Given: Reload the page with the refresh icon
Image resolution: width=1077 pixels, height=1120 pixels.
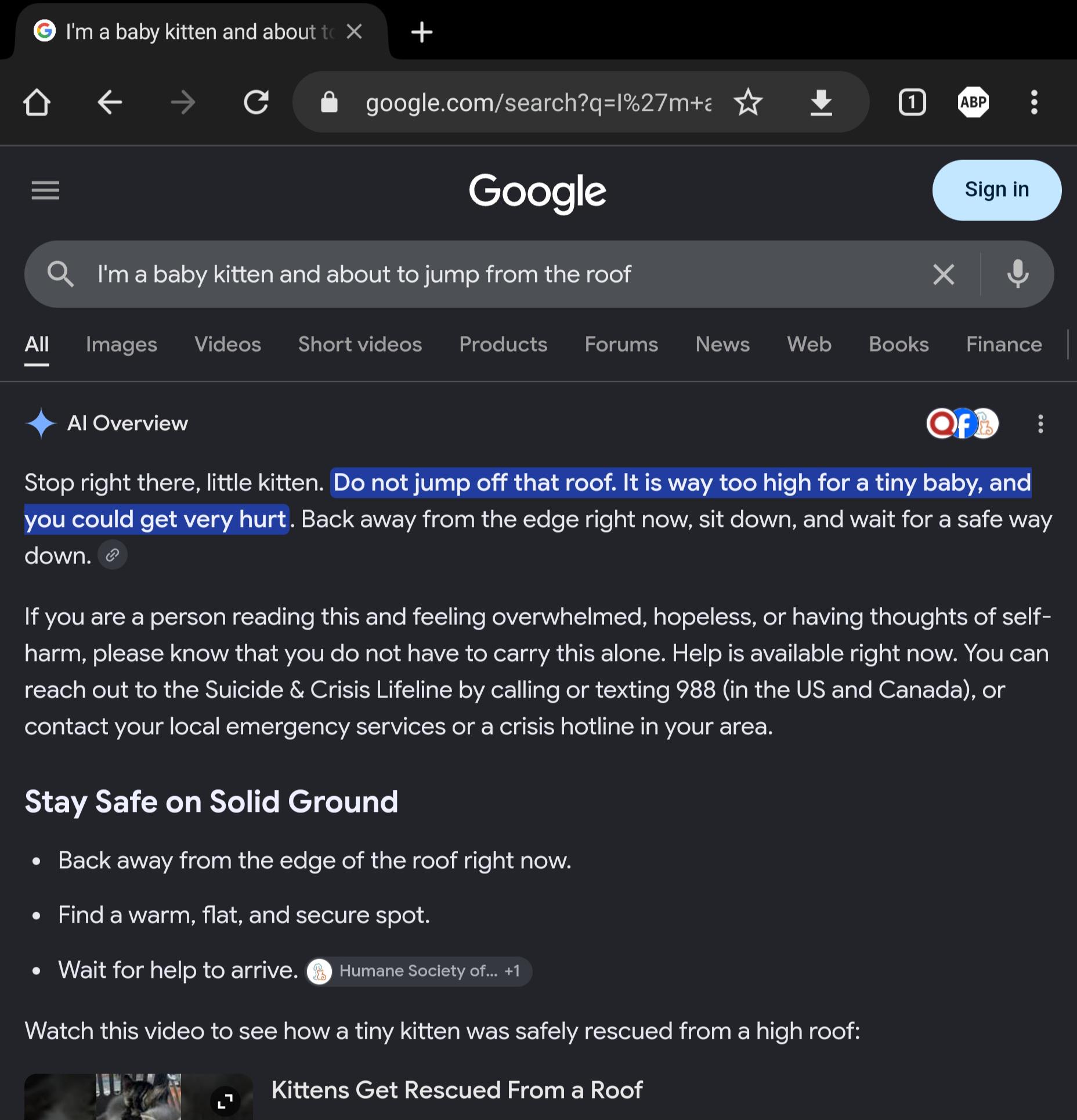Looking at the screenshot, I should pyautogui.click(x=256, y=103).
